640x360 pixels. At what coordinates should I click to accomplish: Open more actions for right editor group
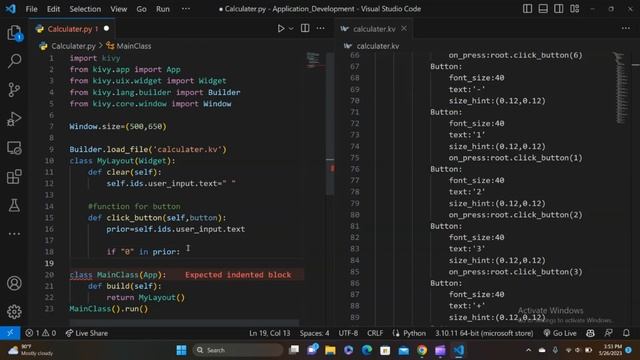coord(626,28)
